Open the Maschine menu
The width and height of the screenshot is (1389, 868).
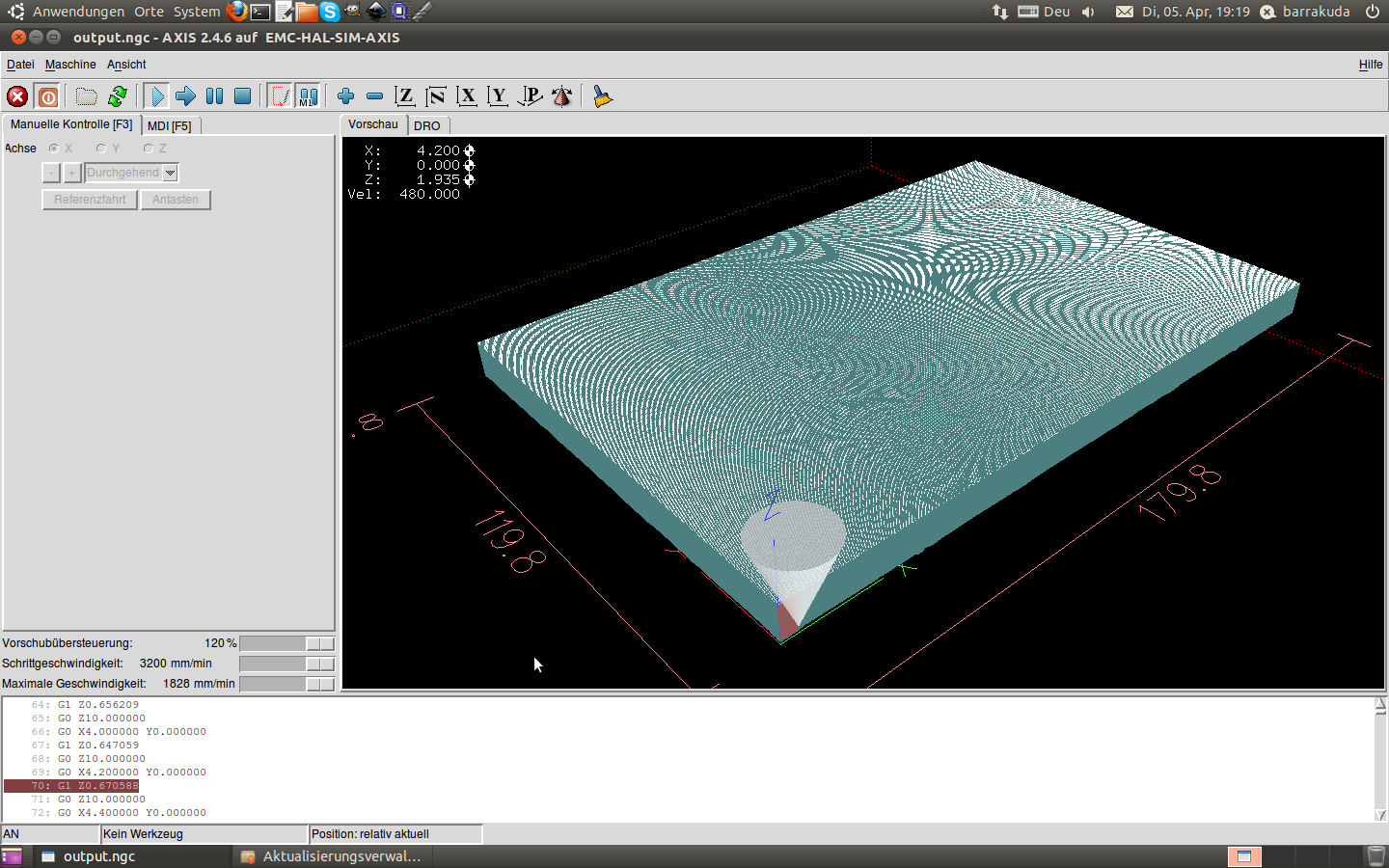click(x=70, y=65)
